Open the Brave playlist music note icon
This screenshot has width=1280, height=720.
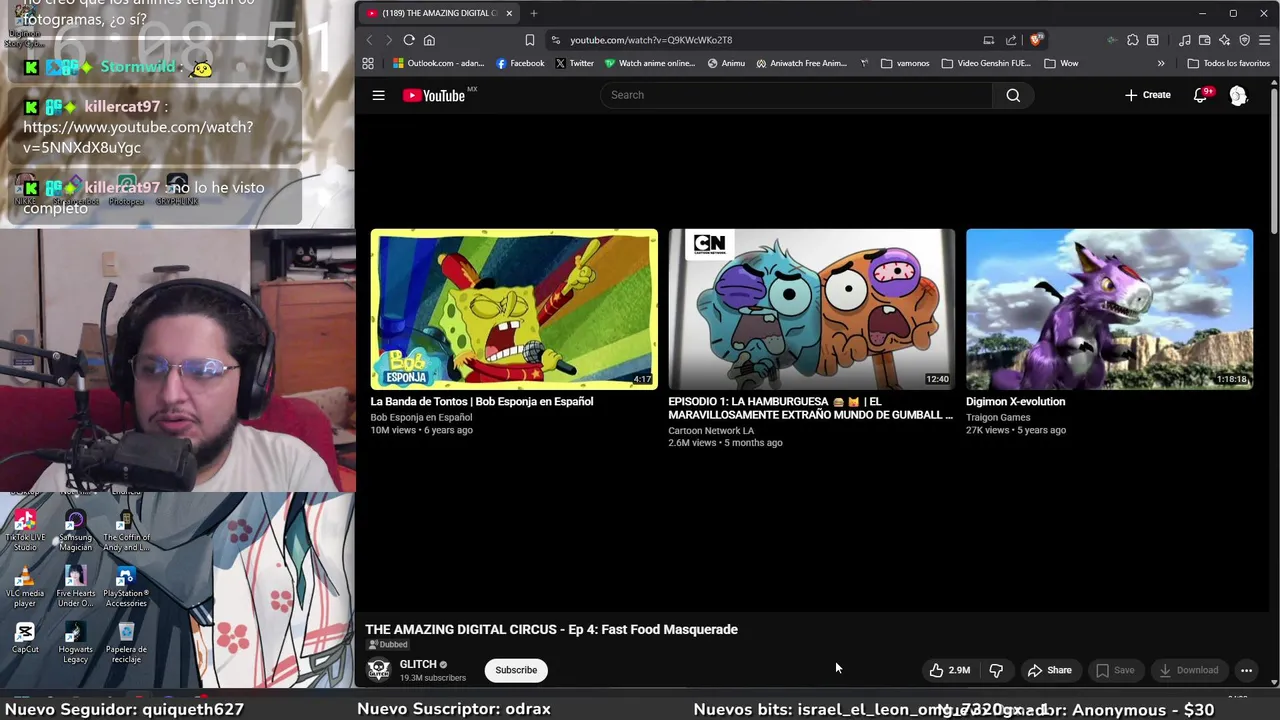click(x=1185, y=40)
